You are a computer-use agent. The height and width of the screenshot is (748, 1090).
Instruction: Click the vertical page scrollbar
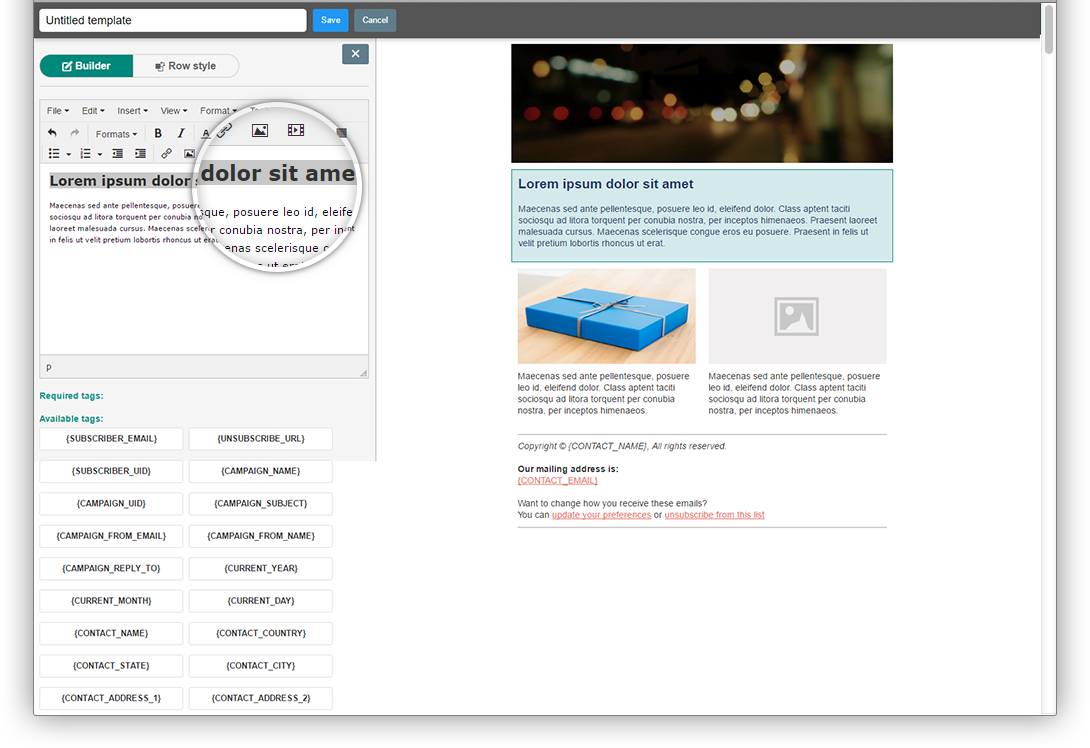[1049, 29]
